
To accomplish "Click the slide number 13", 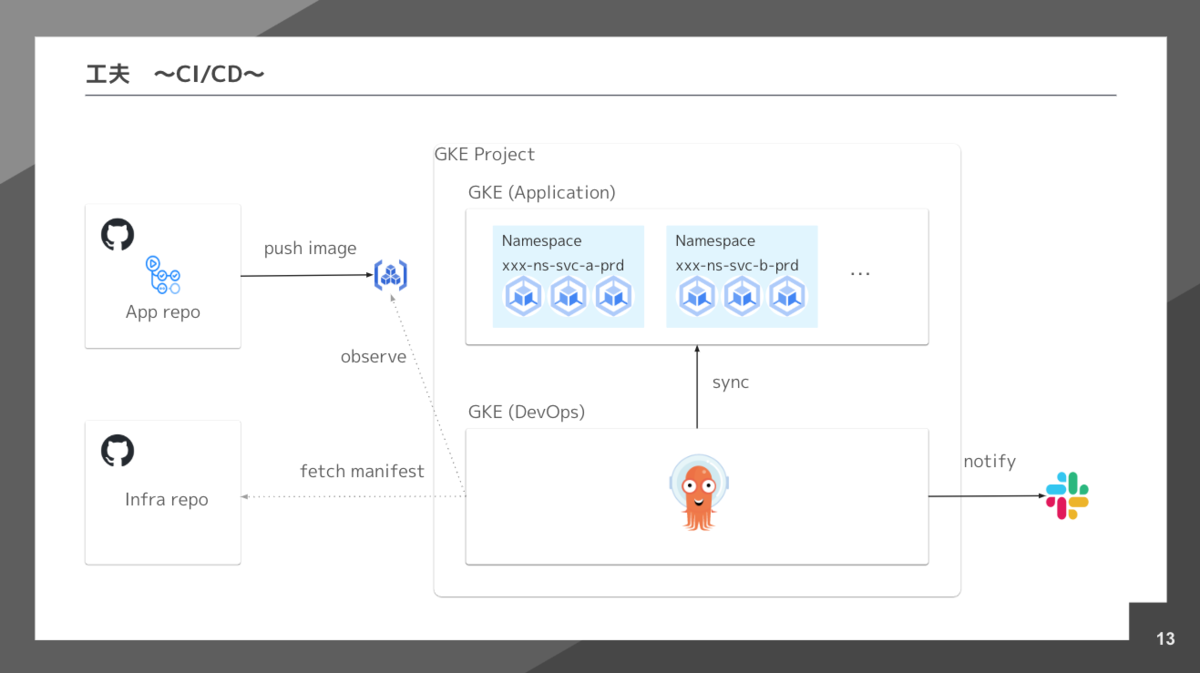I will 1165,639.
